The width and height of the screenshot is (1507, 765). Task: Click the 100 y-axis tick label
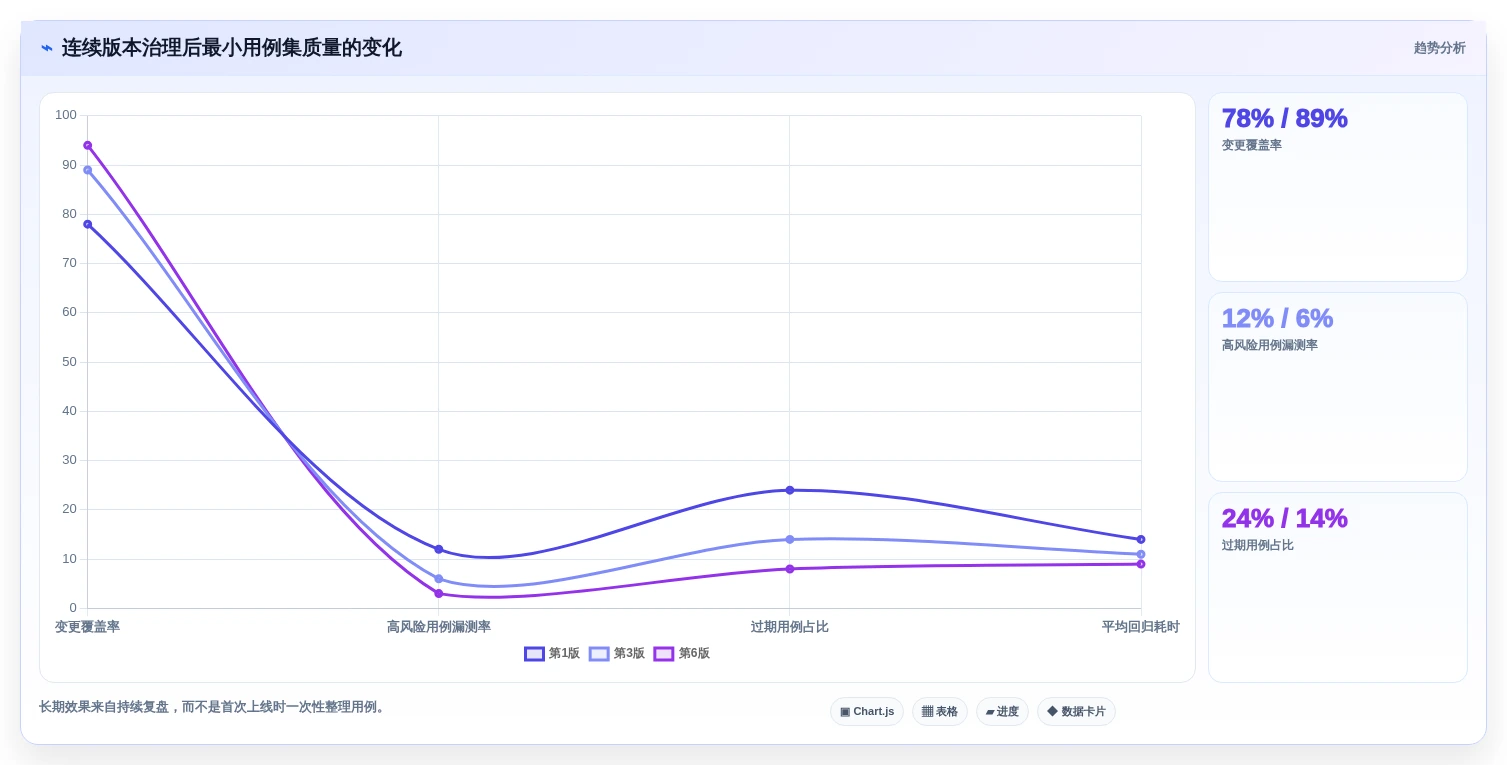tap(66, 115)
